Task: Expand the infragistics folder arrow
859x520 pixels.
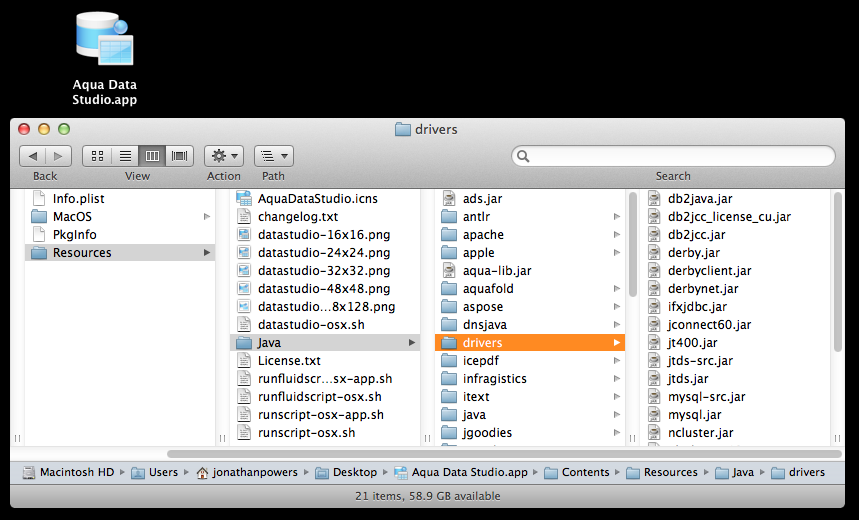Action: (617, 379)
